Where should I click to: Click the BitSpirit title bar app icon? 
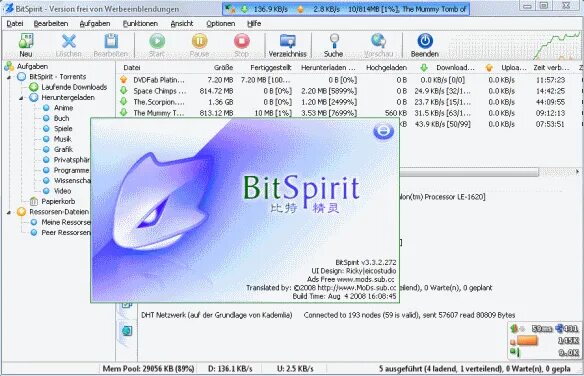pyautogui.click(x=8, y=9)
